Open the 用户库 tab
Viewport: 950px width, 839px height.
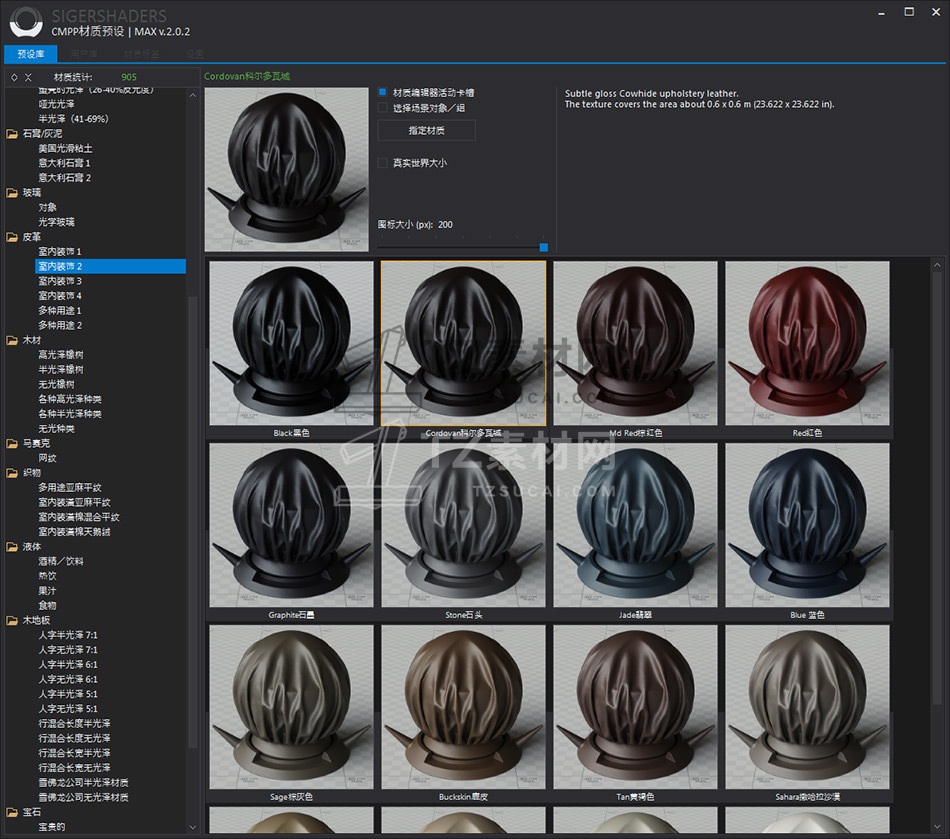[x=84, y=54]
